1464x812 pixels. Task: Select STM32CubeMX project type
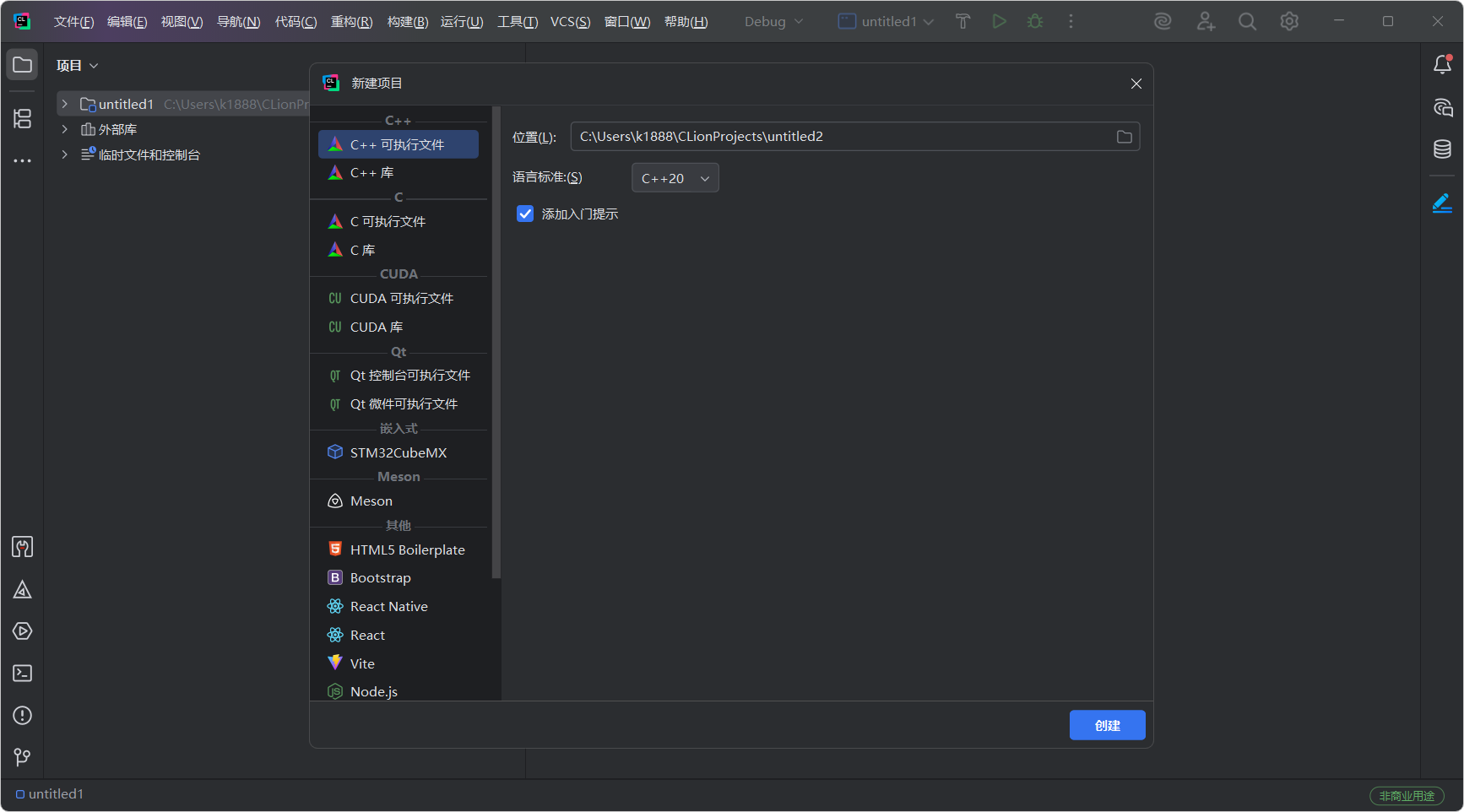coord(399,452)
